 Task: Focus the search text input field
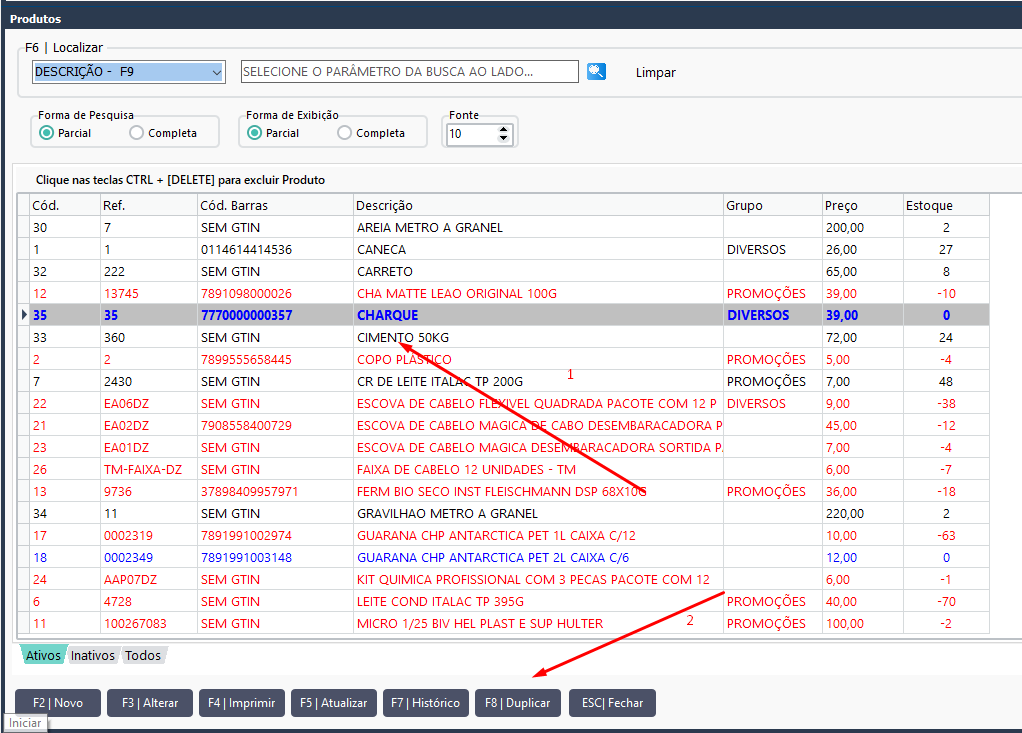[x=409, y=72]
